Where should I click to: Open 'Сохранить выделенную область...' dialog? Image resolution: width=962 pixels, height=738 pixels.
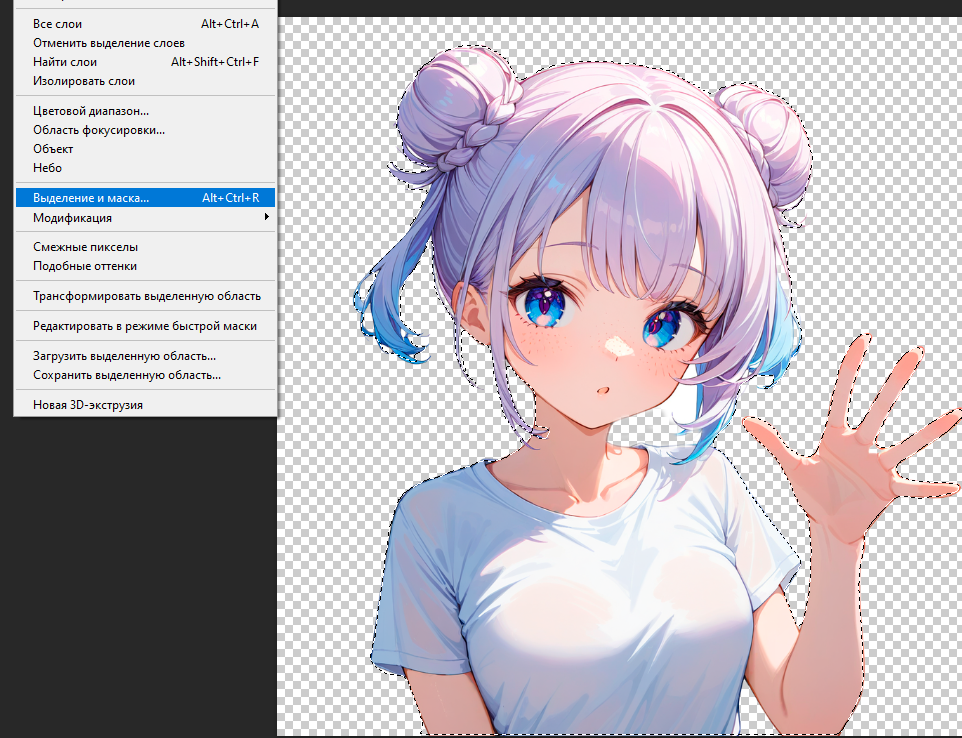(x=145, y=375)
